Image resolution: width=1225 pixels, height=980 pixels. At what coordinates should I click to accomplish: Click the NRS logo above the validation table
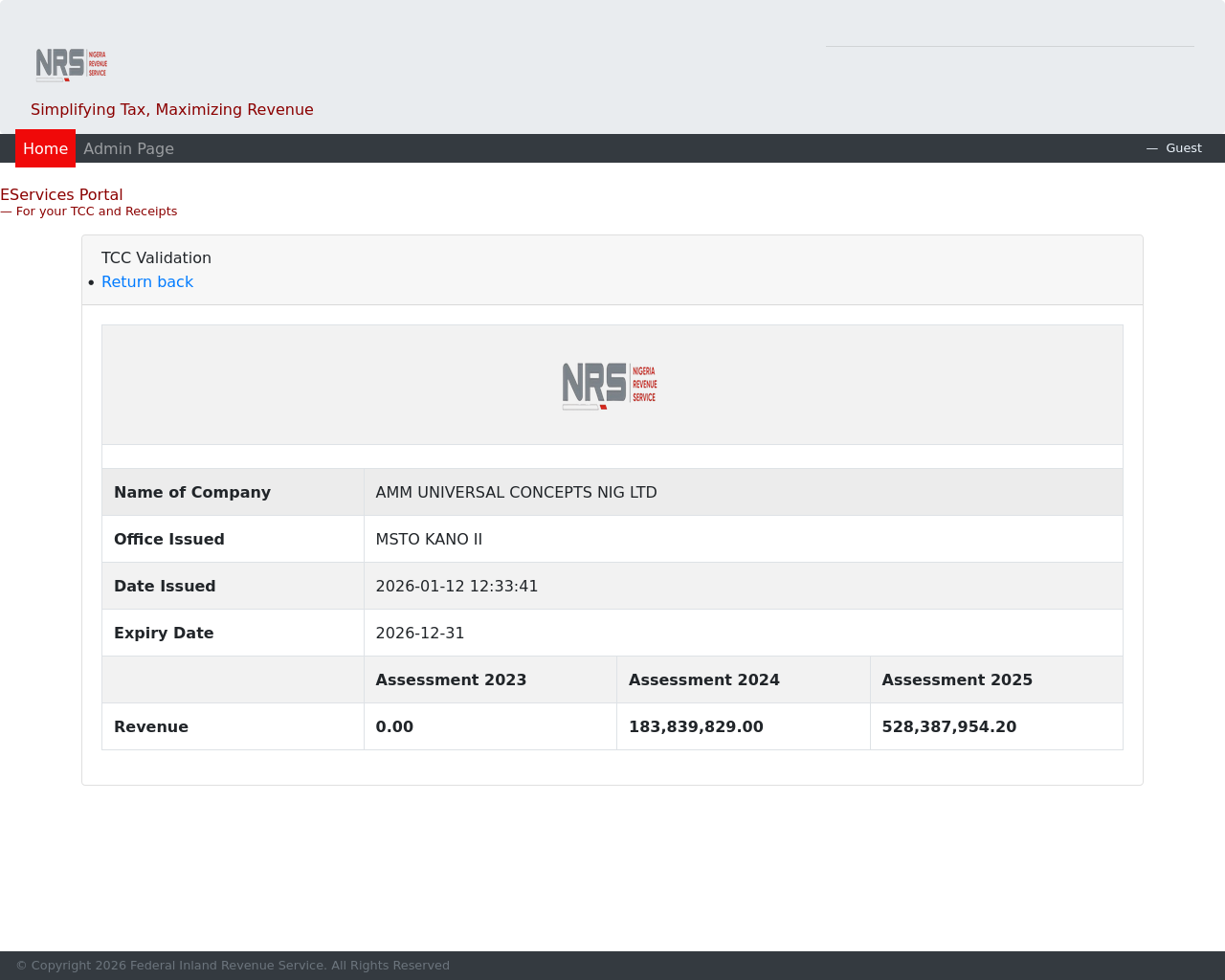coord(610,386)
